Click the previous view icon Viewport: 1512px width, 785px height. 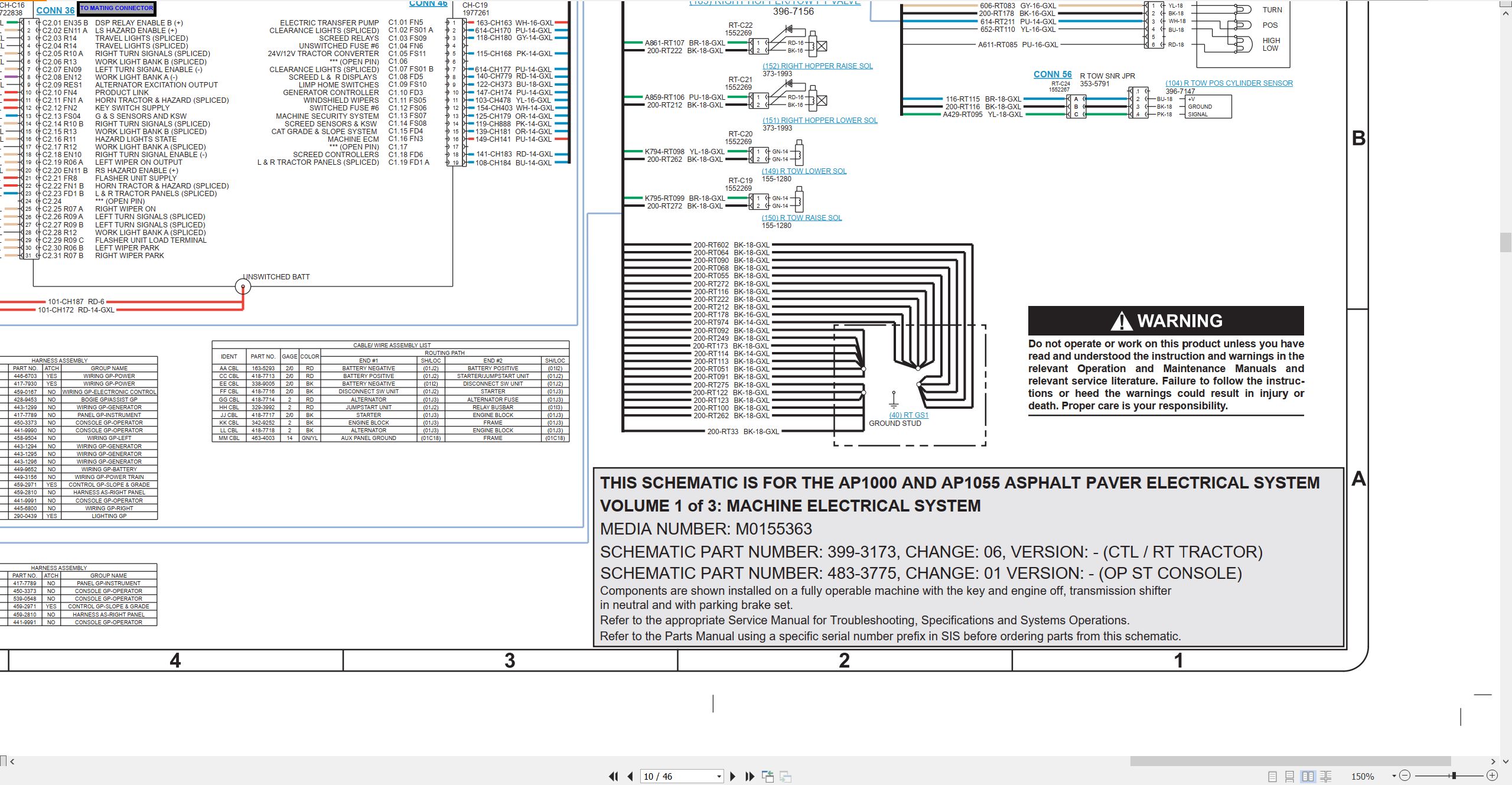pos(768,776)
